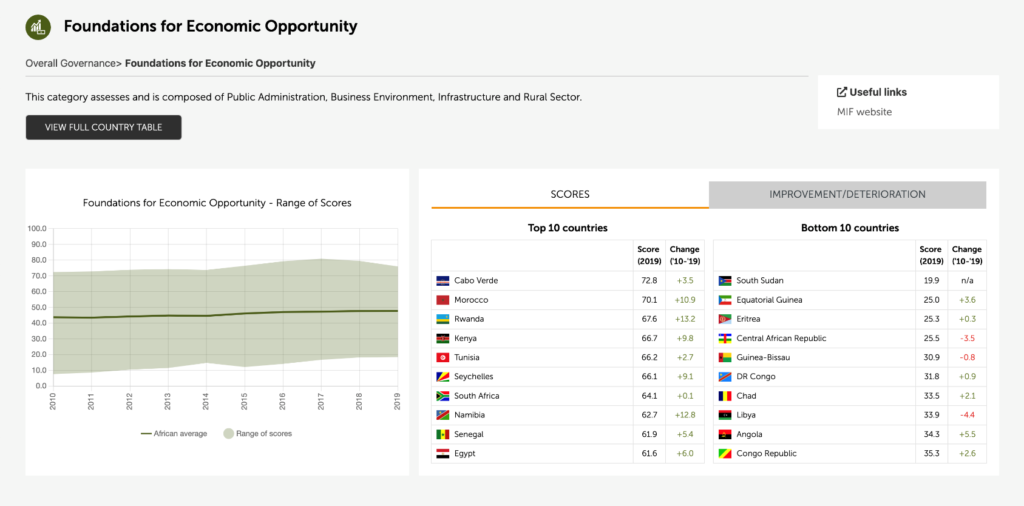The height and width of the screenshot is (506, 1024).
Task: Switch to the Improvement/Deterioration tab
Action: click(x=847, y=194)
